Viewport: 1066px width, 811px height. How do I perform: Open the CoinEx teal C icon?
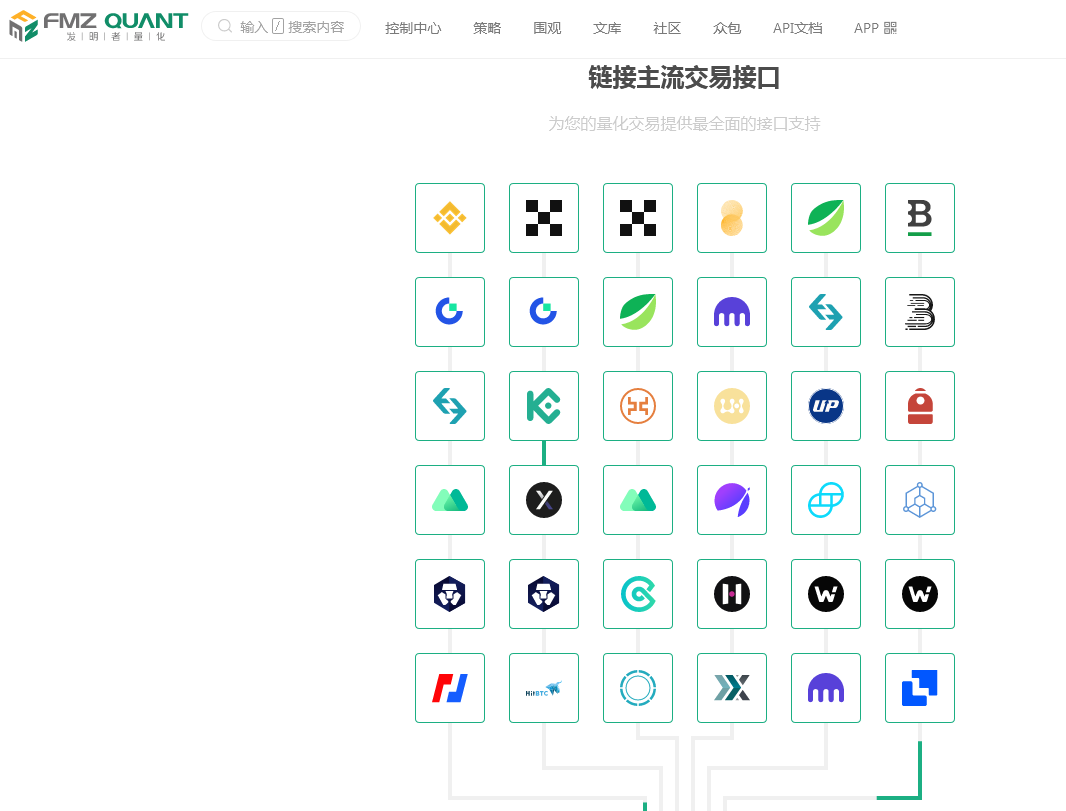click(638, 594)
